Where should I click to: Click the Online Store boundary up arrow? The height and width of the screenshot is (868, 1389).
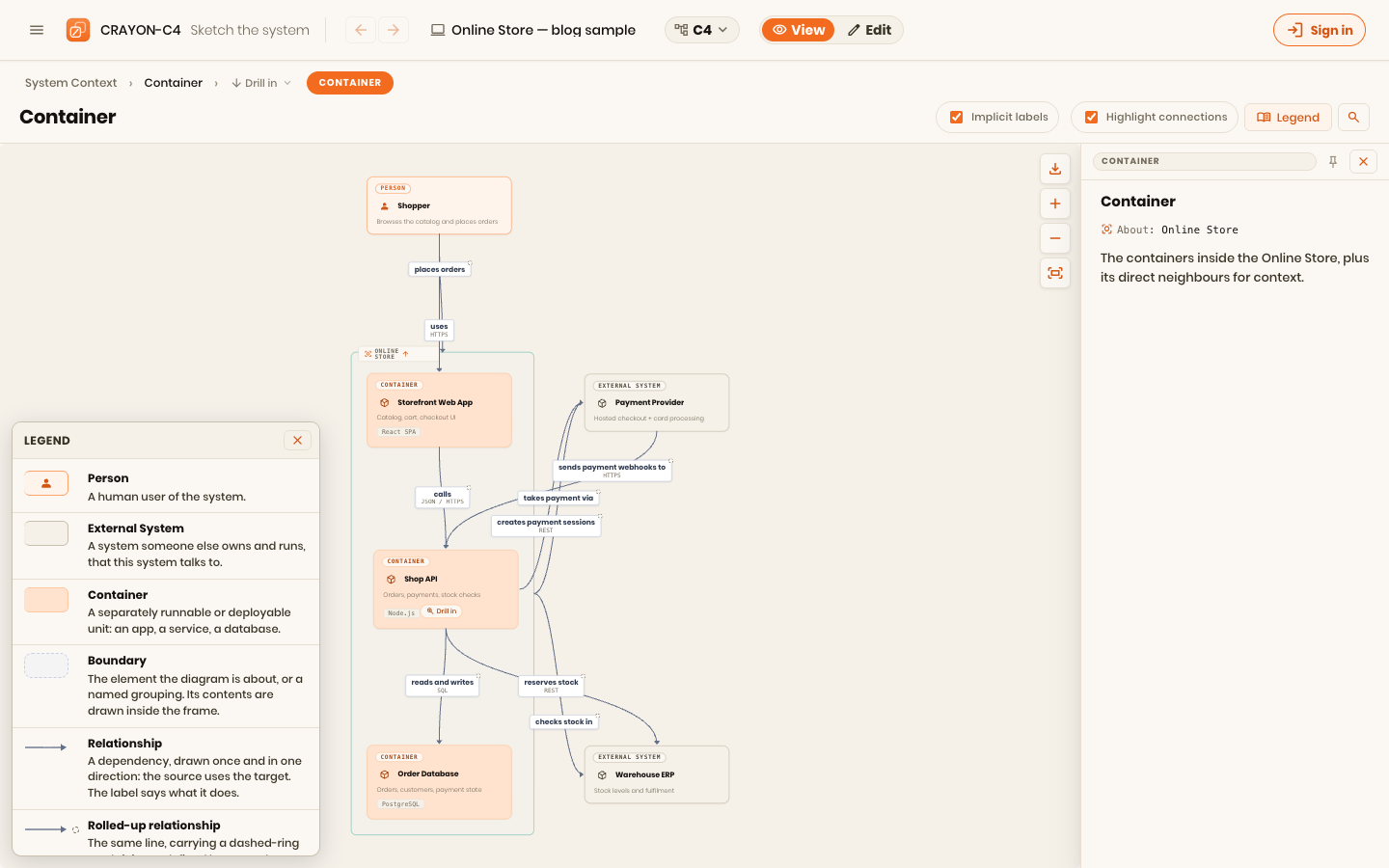pos(405,354)
